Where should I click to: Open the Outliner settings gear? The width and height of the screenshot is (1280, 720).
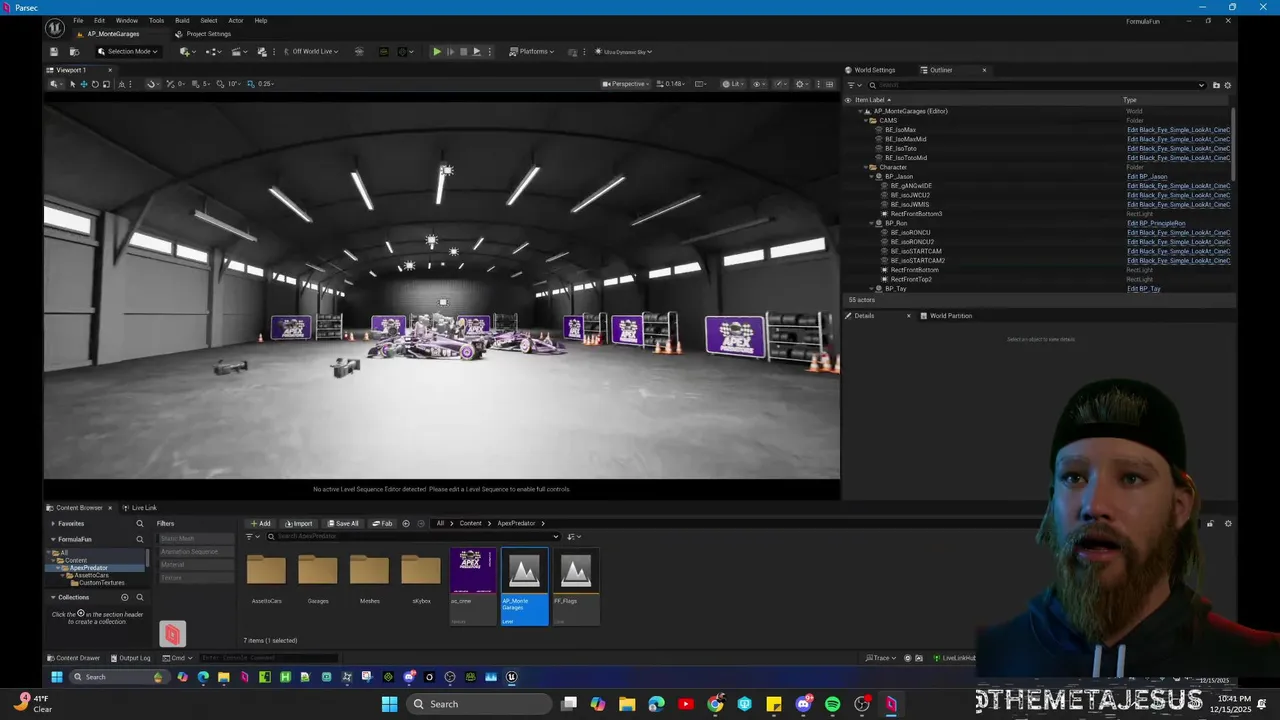click(x=1228, y=85)
